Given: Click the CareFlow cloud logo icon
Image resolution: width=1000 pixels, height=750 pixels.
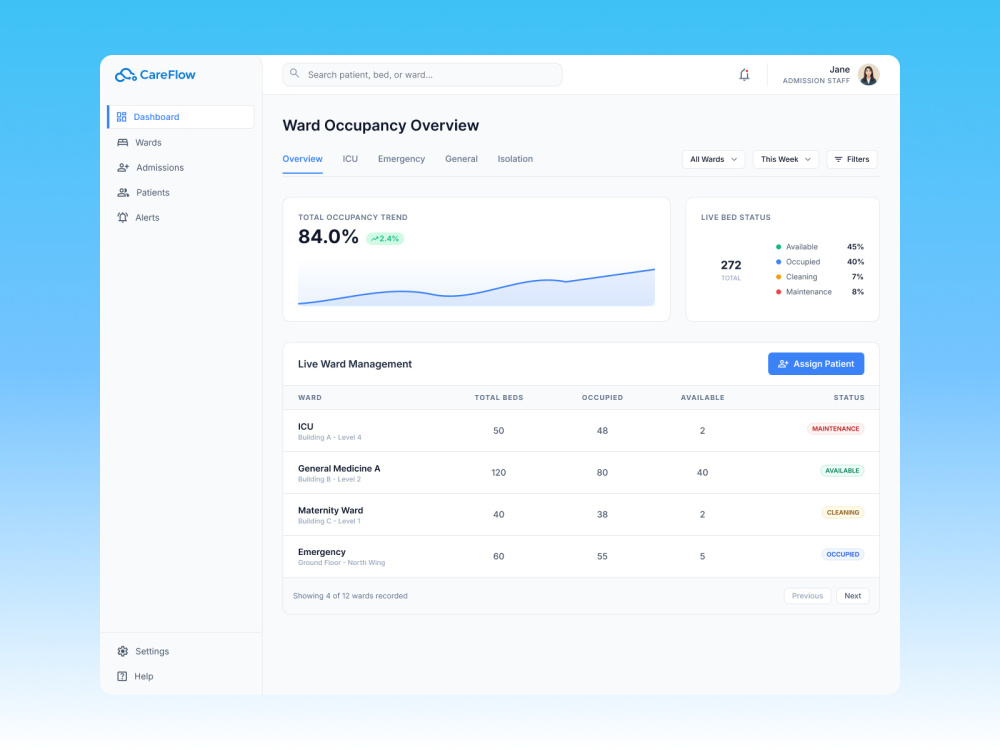Looking at the screenshot, I should [x=126, y=75].
